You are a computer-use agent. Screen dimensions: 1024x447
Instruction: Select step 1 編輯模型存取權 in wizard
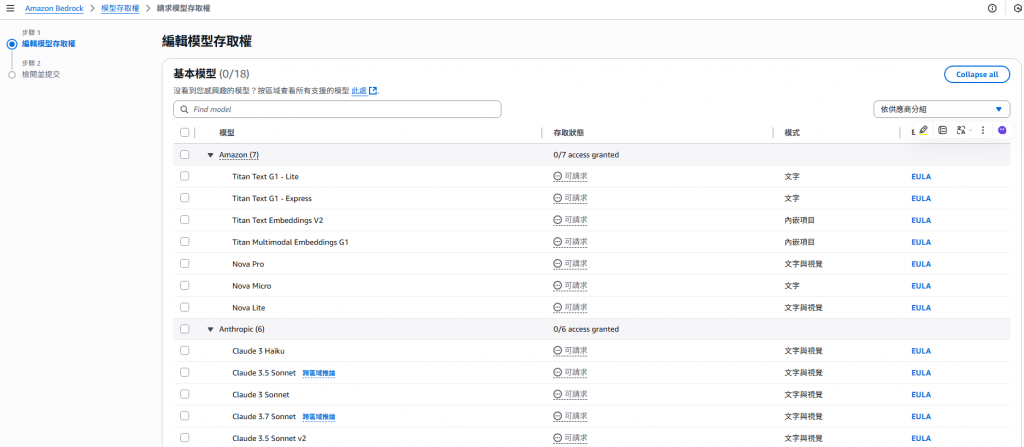(48, 44)
